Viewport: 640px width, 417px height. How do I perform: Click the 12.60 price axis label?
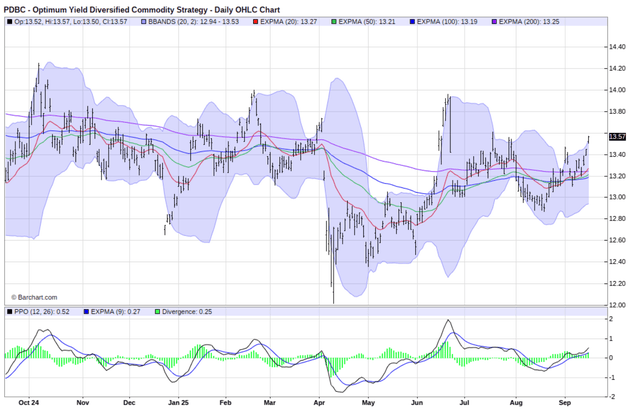tap(617, 240)
